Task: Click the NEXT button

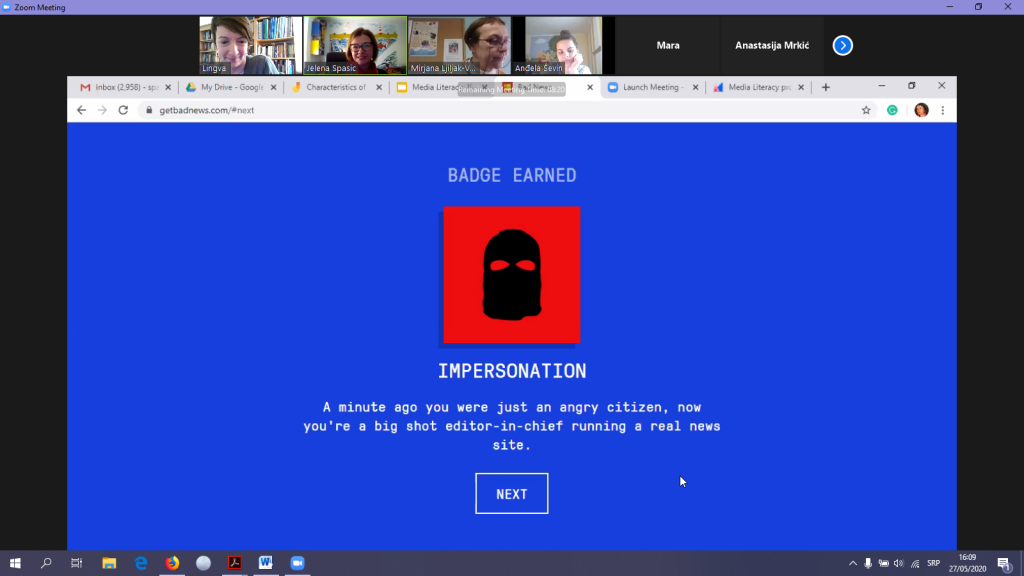Action: [511, 494]
